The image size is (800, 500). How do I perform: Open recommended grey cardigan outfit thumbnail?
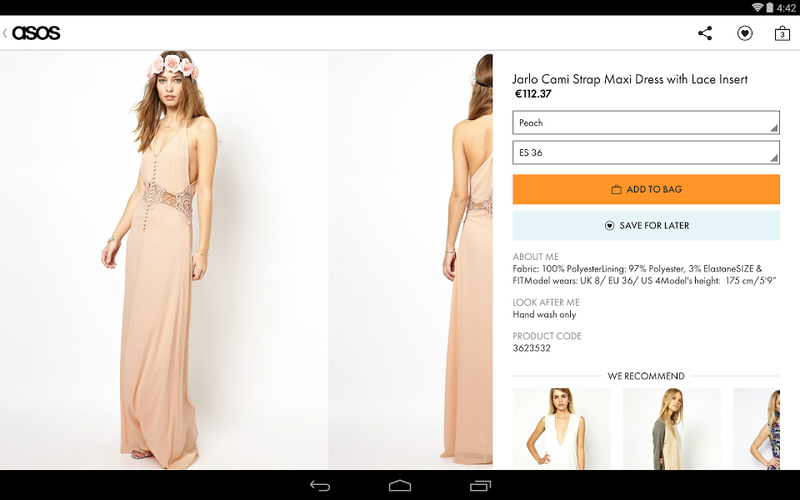671,429
